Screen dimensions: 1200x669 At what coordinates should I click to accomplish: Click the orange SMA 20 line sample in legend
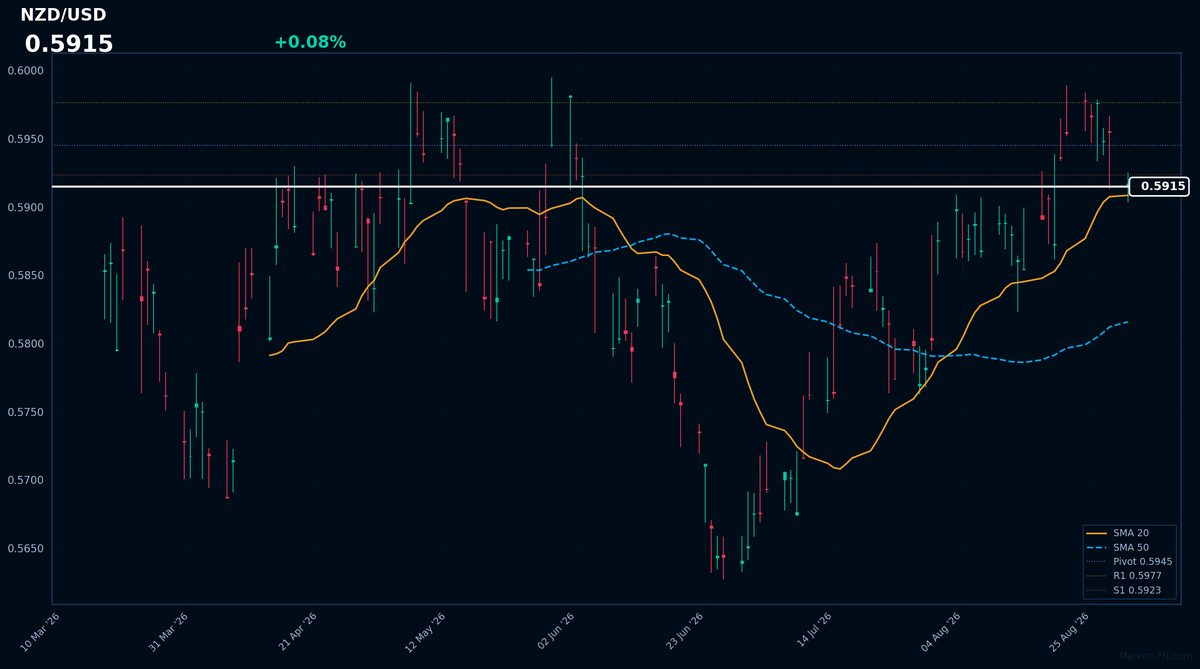[1098, 534]
